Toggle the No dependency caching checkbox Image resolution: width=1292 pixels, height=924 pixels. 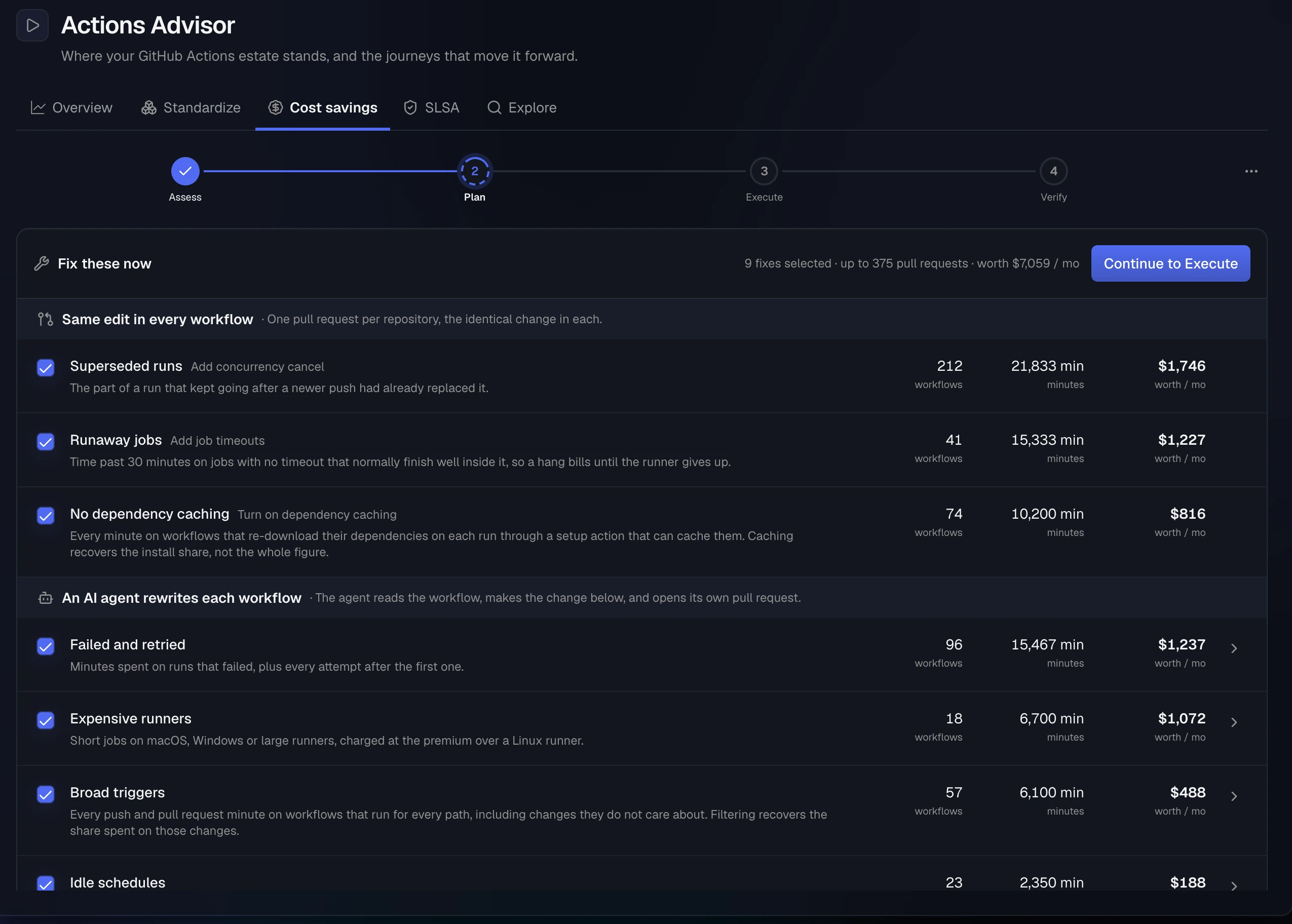point(46,516)
